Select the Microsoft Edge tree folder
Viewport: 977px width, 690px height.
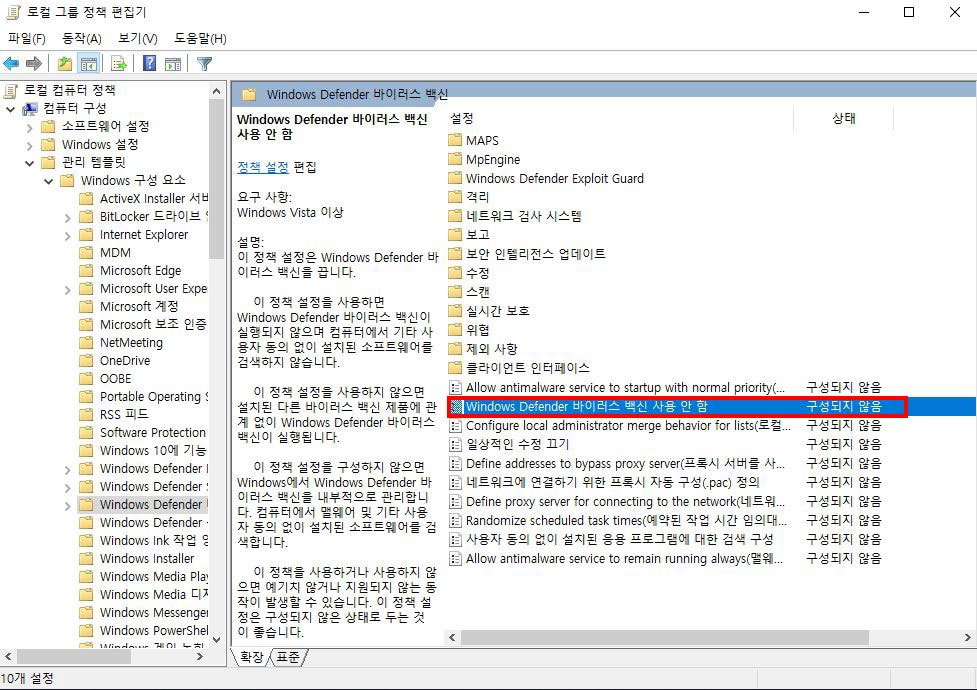132,271
